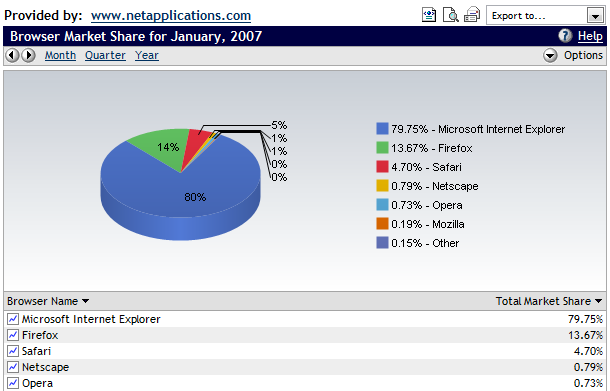Click the yellow Netscape legend swatch
The width and height of the screenshot is (610, 391).
[x=382, y=186]
